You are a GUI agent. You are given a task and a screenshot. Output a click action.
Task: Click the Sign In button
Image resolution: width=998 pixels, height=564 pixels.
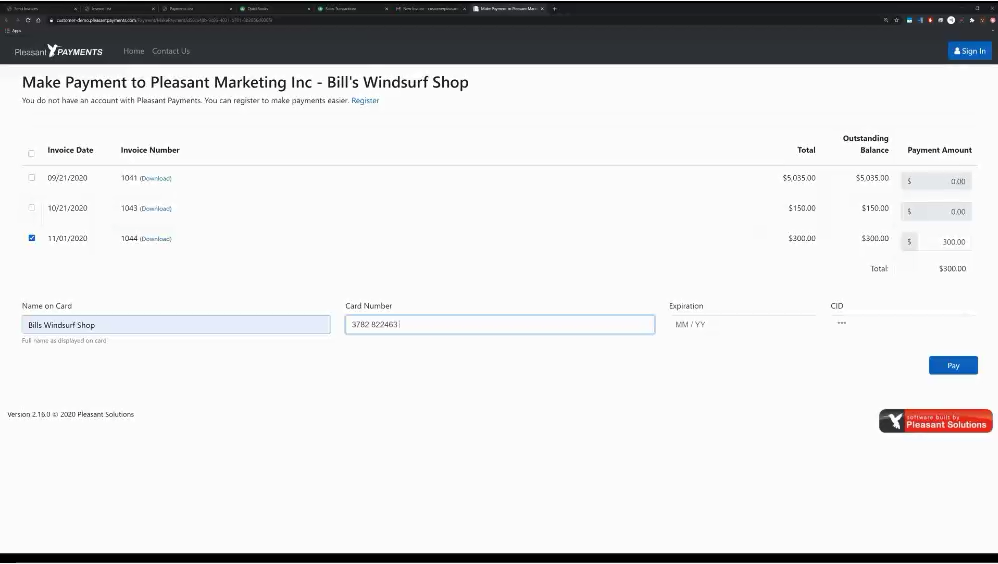[969, 51]
